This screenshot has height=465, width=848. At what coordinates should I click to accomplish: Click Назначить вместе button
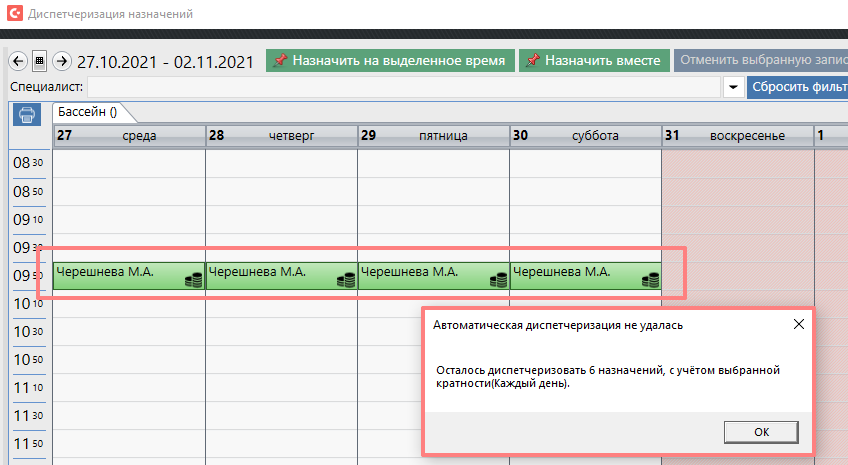point(593,61)
